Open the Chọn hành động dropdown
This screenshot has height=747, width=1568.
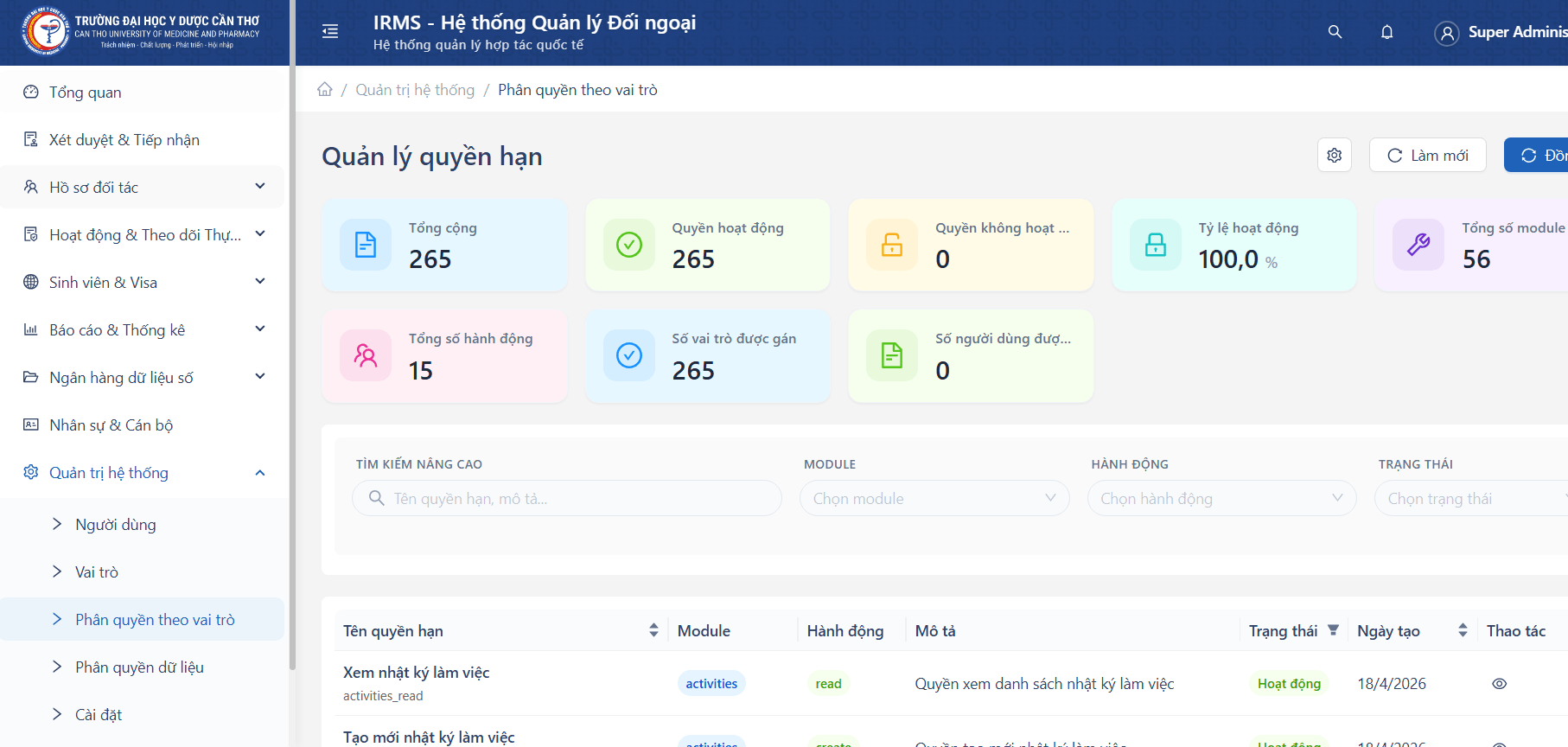1221,498
